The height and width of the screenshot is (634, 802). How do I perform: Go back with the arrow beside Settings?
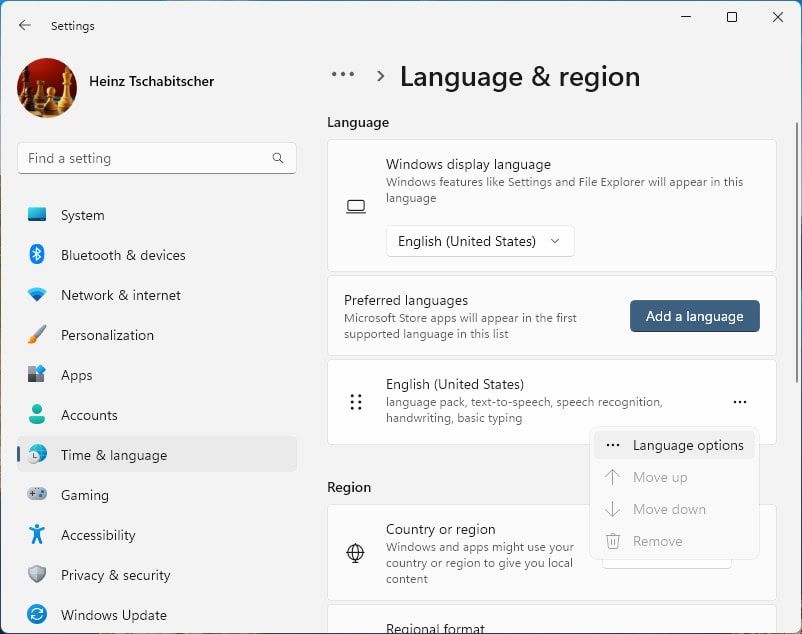[x=25, y=25]
